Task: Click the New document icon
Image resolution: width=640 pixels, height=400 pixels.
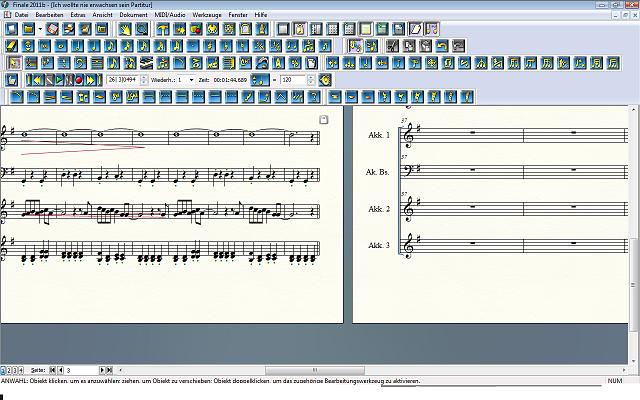Action: 11,29
